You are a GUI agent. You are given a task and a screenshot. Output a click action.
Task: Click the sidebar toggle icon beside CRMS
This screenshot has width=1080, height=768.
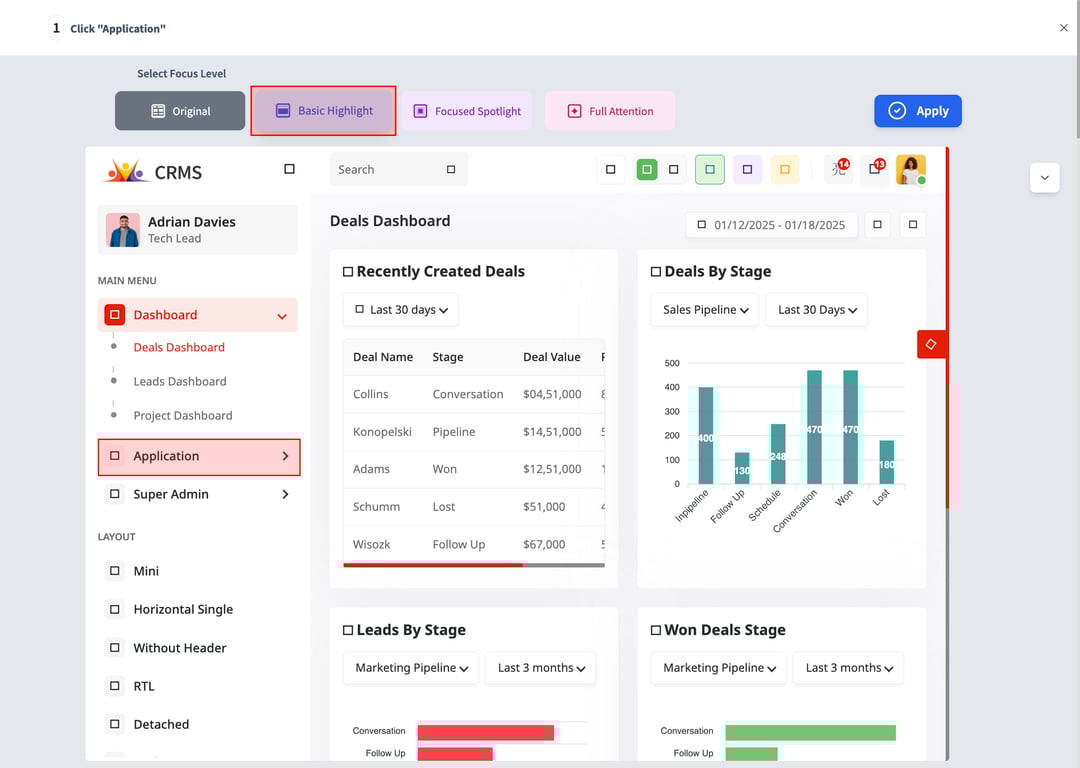tap(289, 169)
